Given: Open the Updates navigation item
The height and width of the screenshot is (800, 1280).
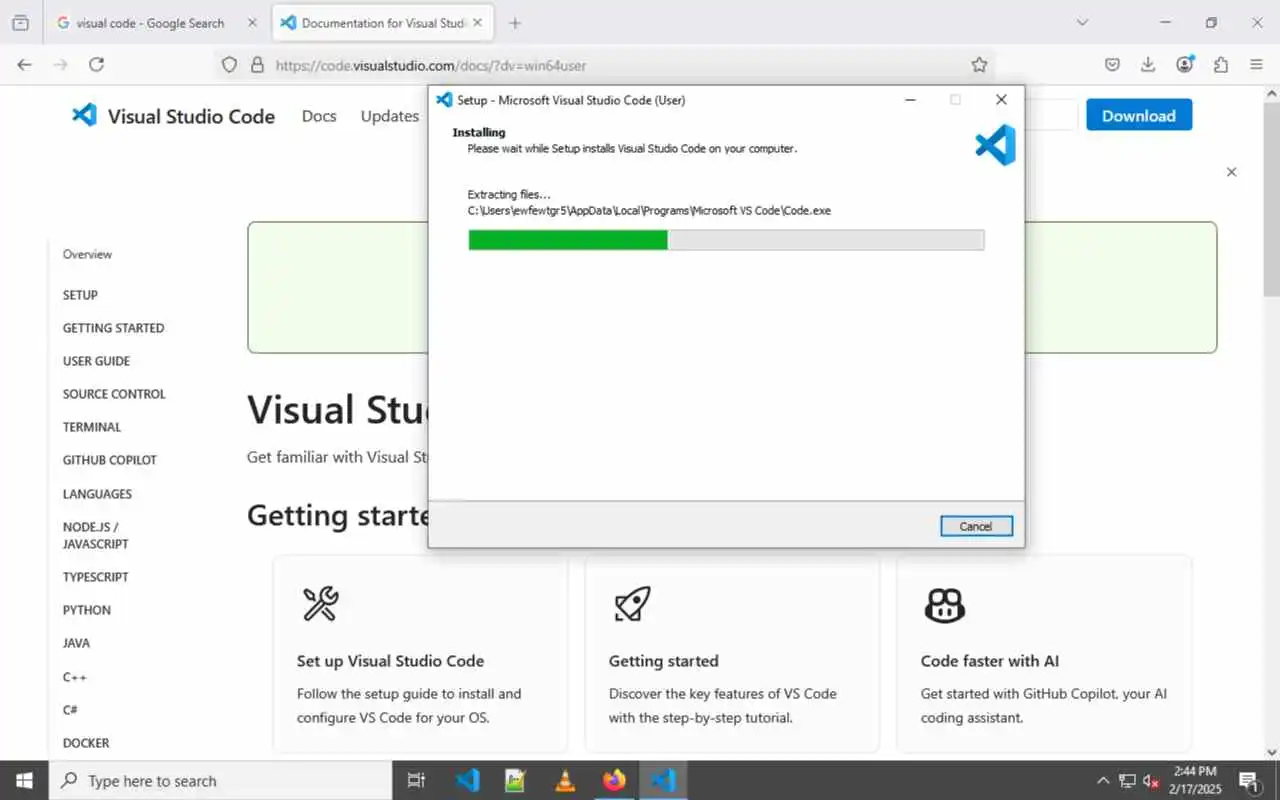Looking at the screenshot, I should 389,116.
